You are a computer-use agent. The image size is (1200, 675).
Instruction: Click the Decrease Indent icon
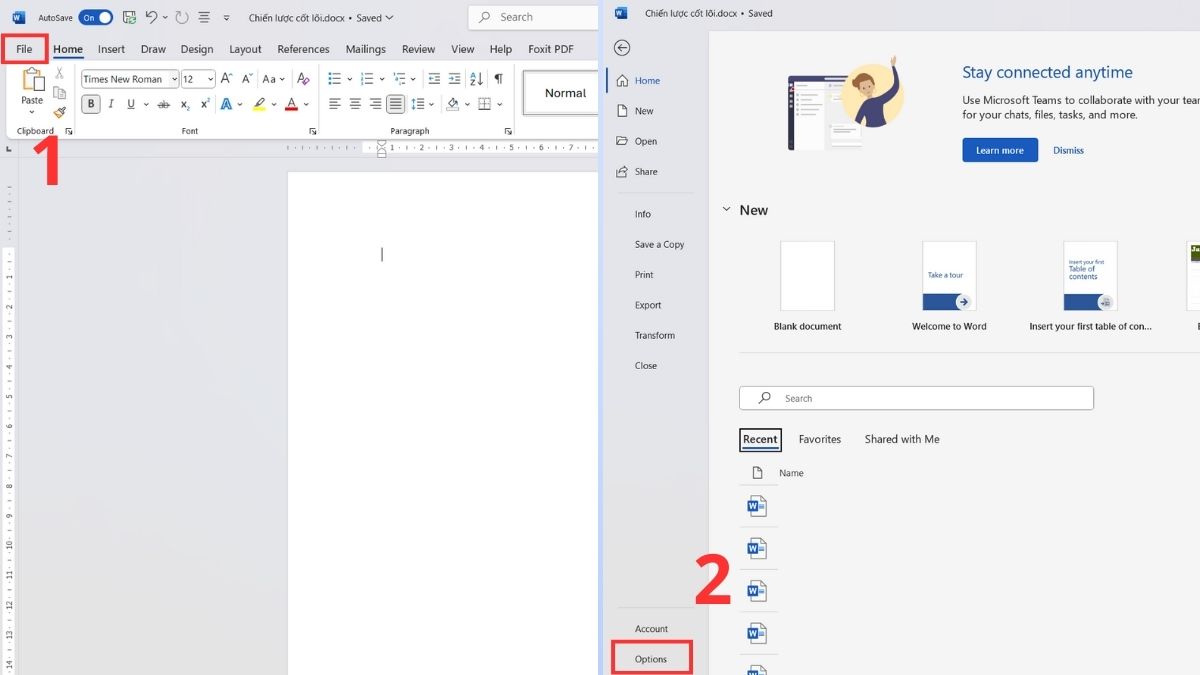(433, 78)
